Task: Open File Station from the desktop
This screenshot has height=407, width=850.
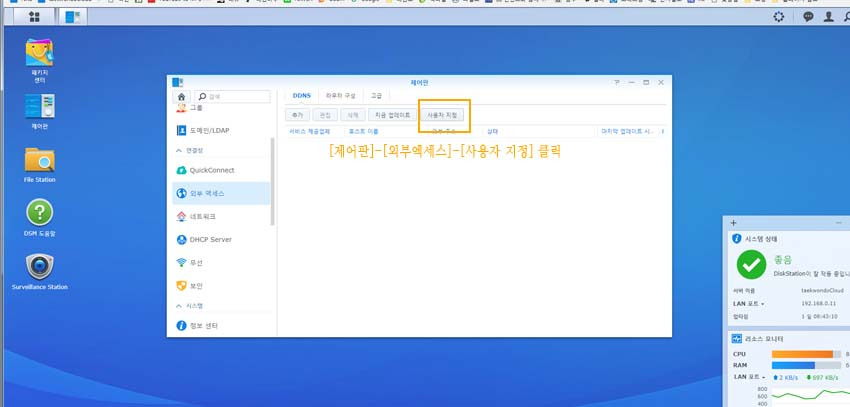Action: 40,160
